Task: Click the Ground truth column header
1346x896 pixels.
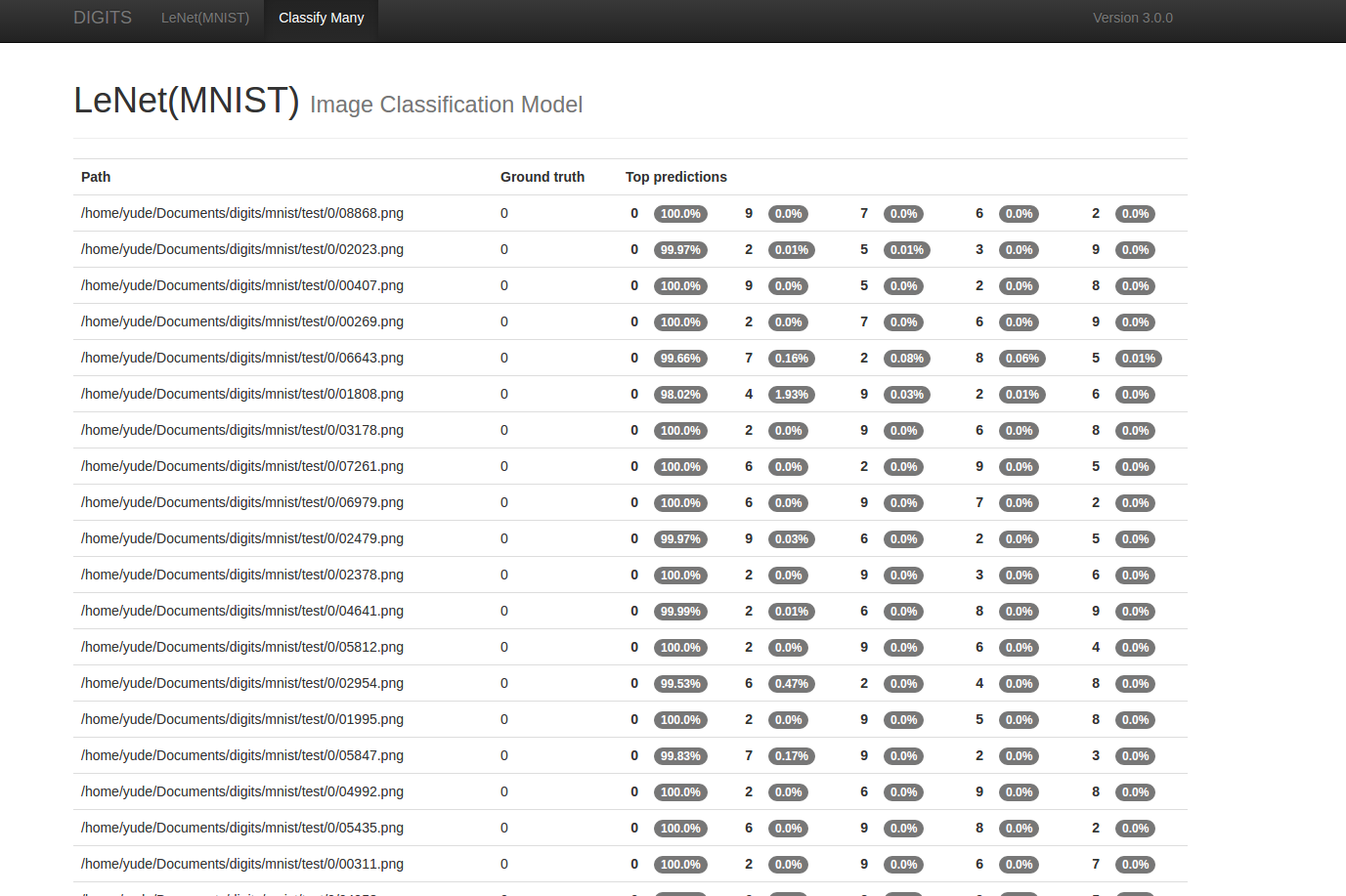Action: [543, 177]
